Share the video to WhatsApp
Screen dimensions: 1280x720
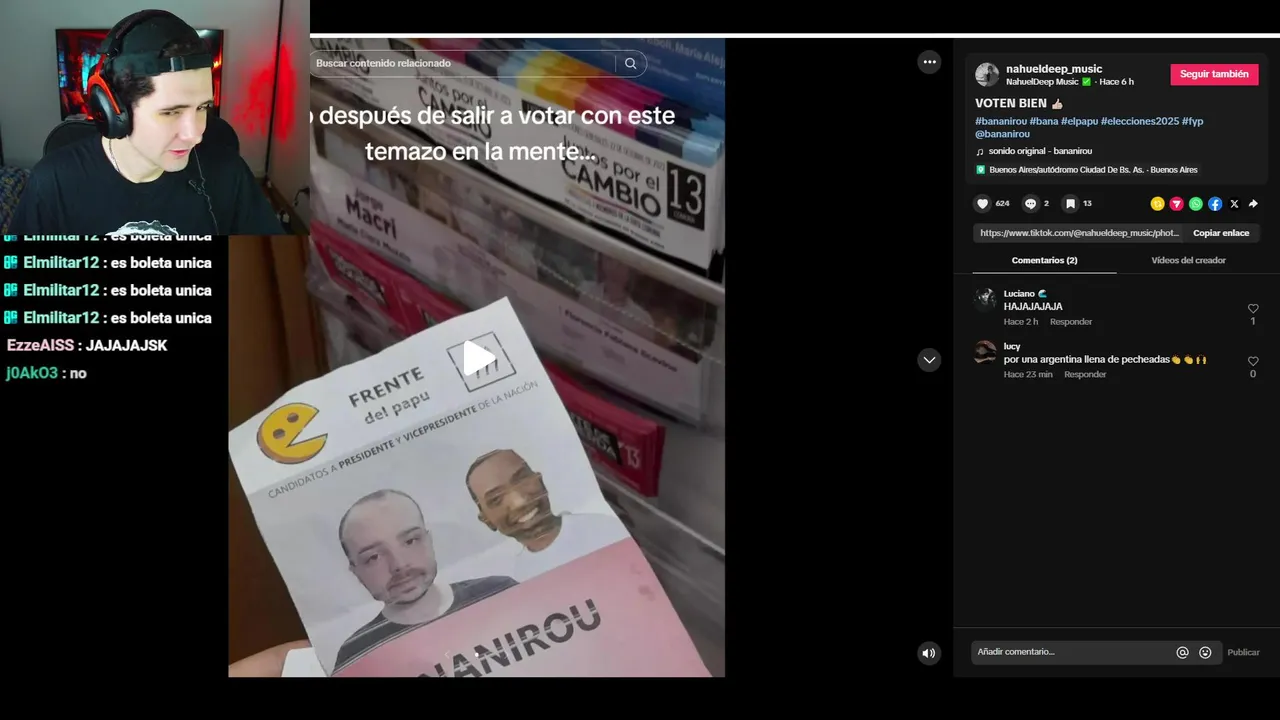point(1195,204)
